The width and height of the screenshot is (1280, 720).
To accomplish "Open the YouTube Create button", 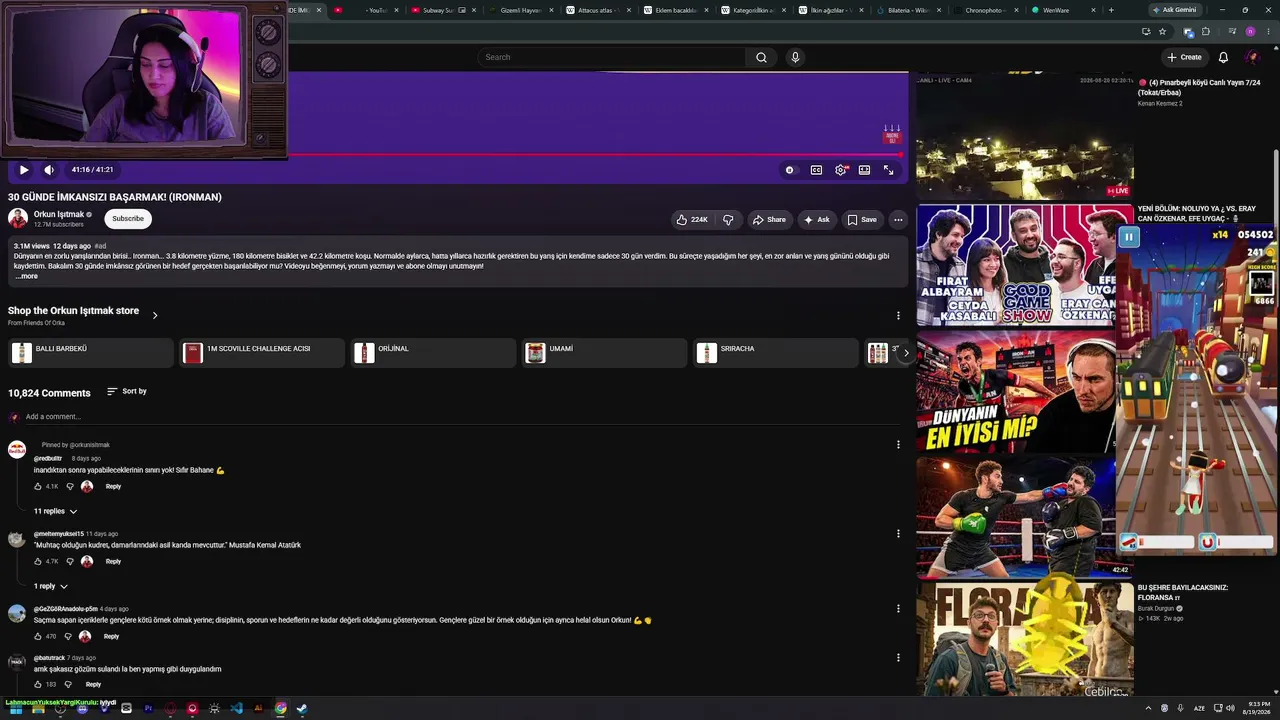I will (1184, 57).
